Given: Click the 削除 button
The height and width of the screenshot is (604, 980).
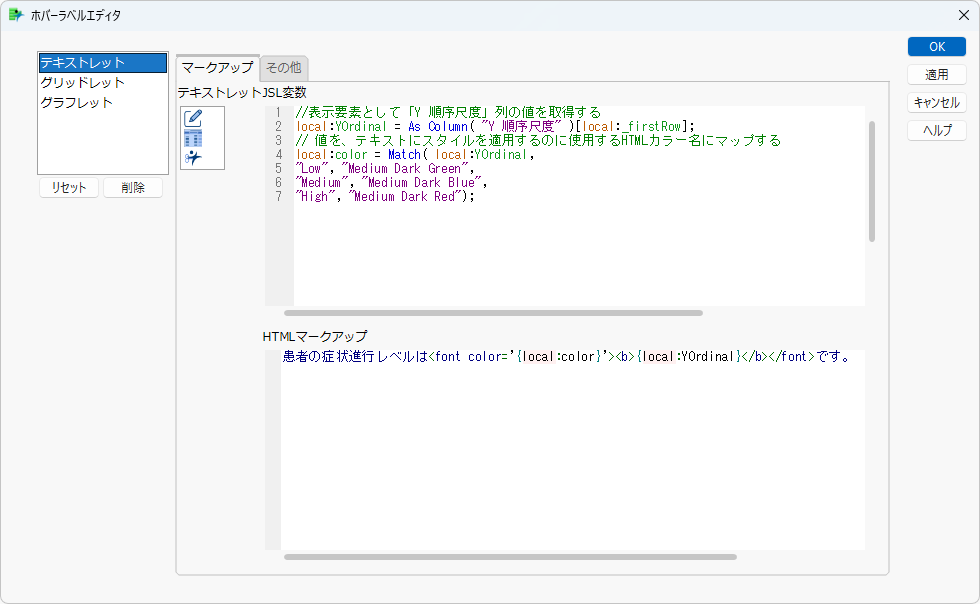Looking at the screenshot, I should pos(133,188).
